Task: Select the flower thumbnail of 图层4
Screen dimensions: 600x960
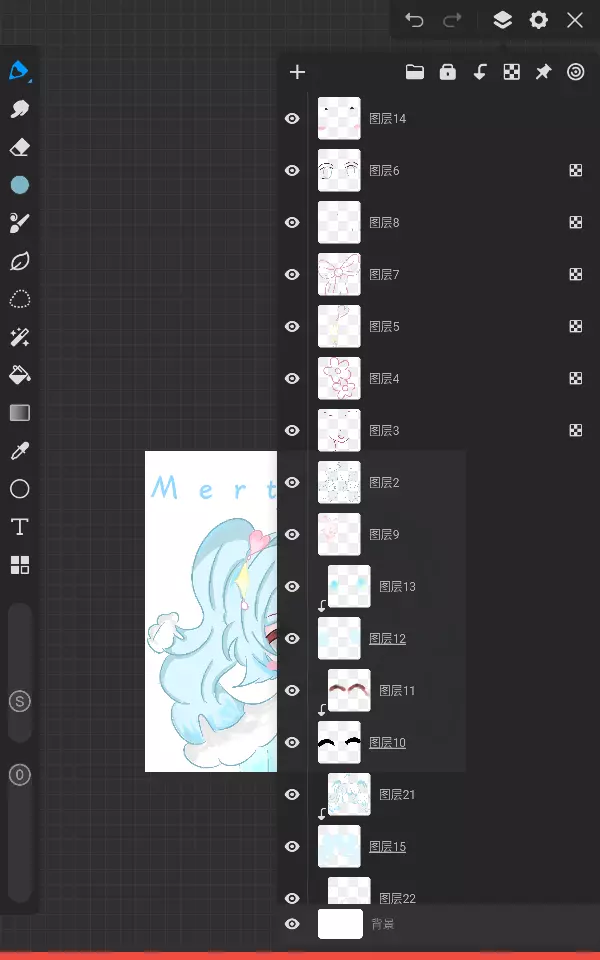Action: [339, 378]
